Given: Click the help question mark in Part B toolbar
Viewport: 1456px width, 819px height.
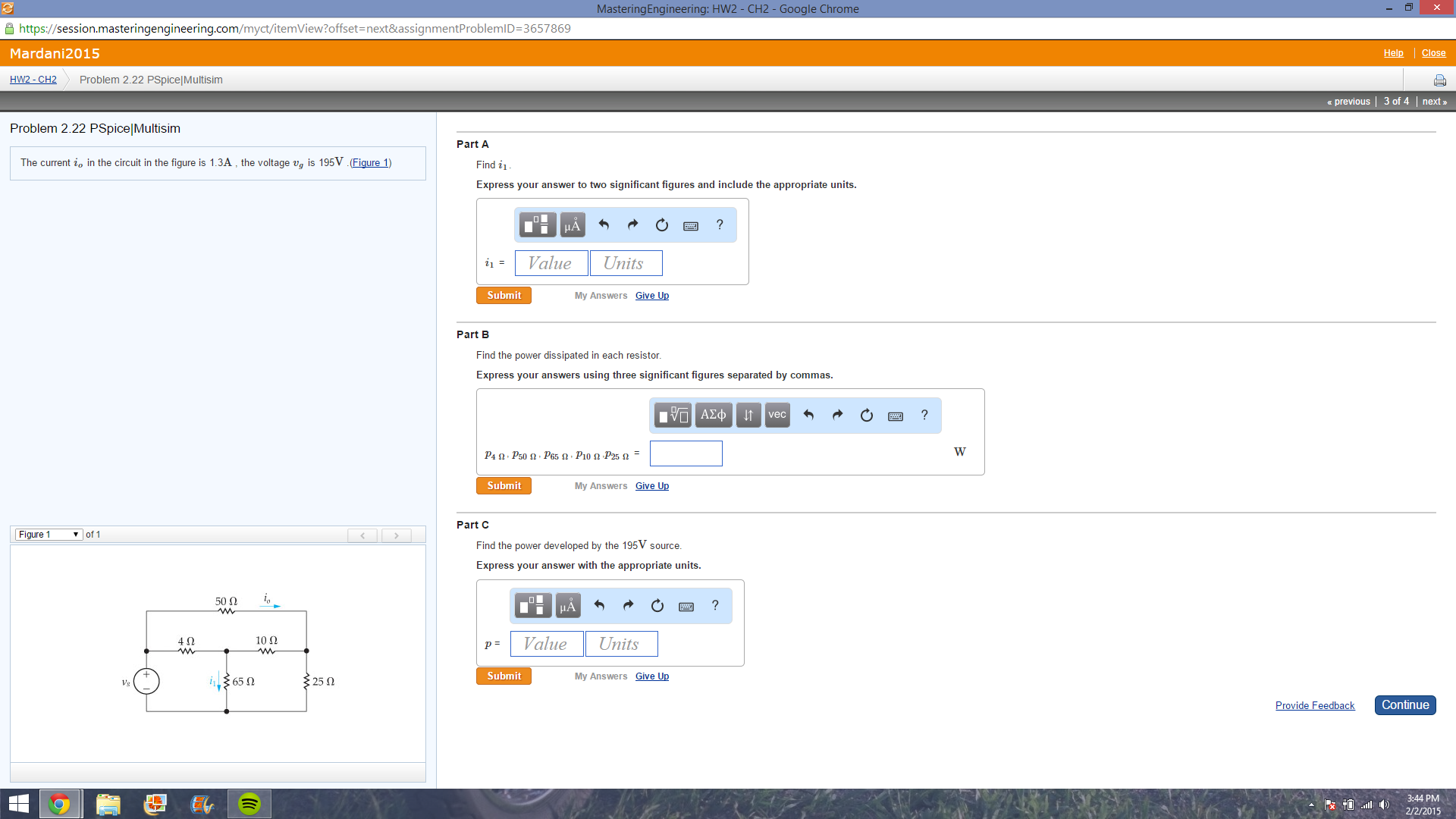Looking at the screenshot, I should click(924, 415).
